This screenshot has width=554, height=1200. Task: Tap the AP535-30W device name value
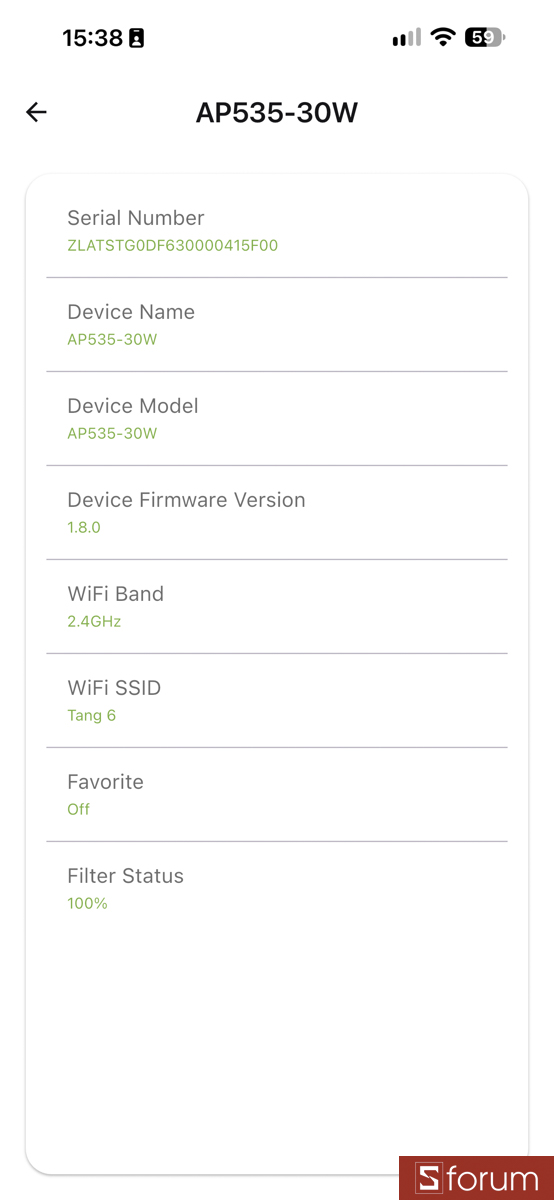pyautogui.click(x=112, y=339)
